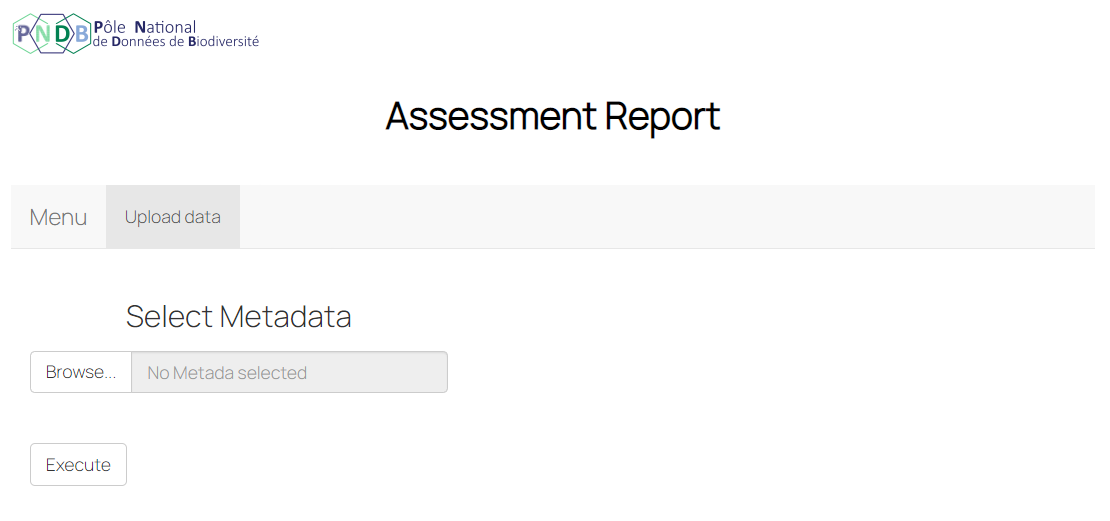
Task: Run the assessment with Execute button
Action: (x=78, y=464)
